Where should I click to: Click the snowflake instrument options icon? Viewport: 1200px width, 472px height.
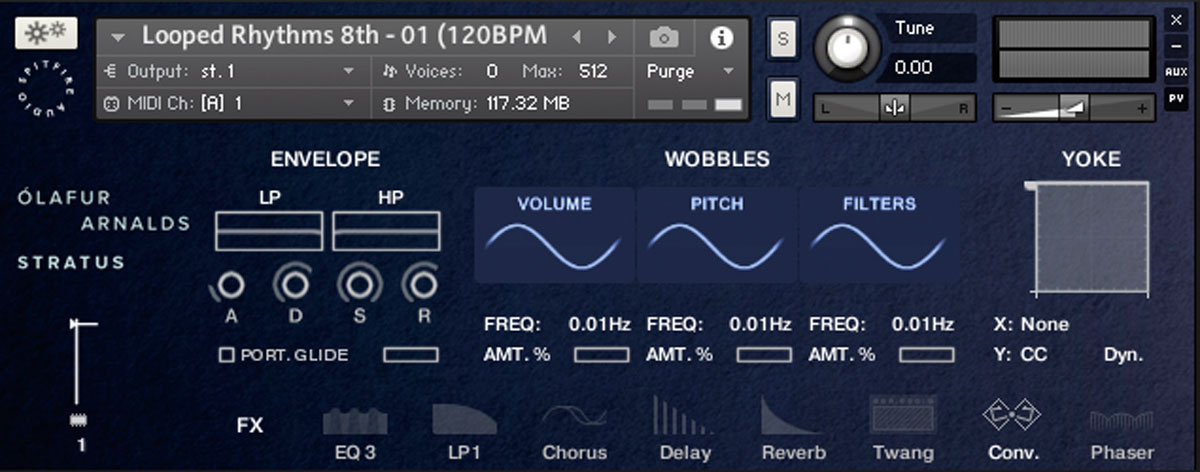click(46, 33)
